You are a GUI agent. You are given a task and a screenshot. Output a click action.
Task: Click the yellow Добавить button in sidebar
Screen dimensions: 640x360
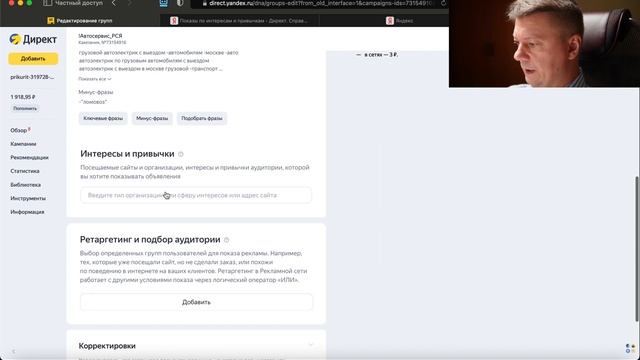(33, 59)
